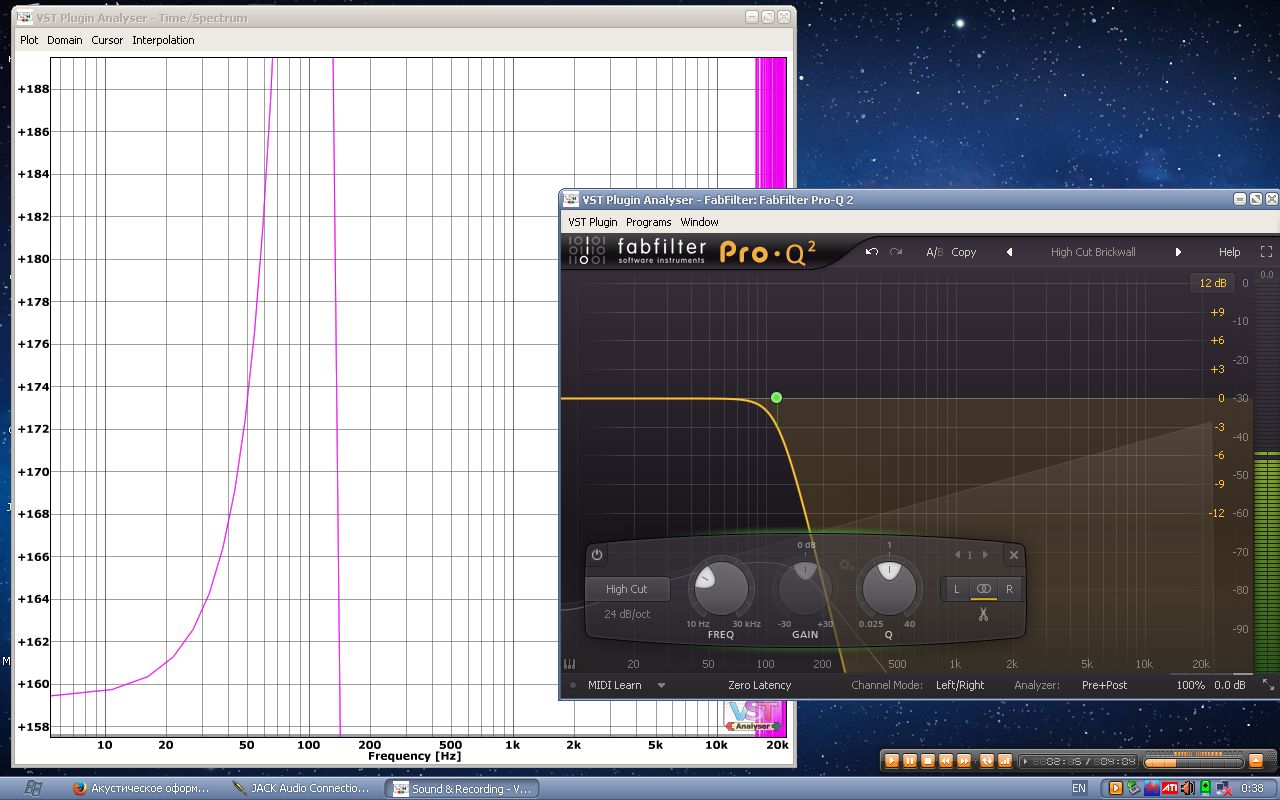Open High Cut Brickwall preset menu
This screenshot has height=800, width=1280.
(1093, 252)
